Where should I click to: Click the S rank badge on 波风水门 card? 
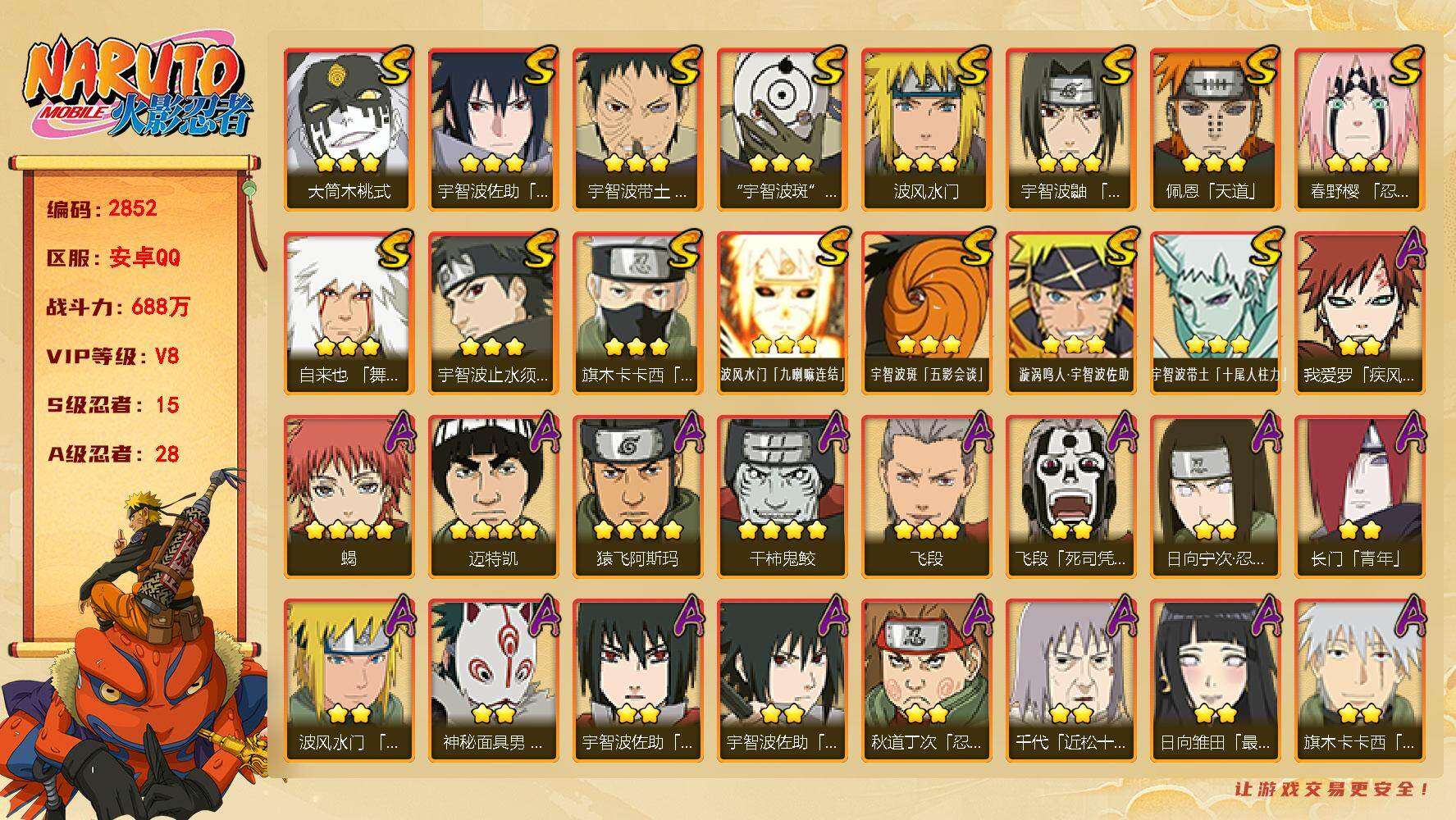tap(970, 66)
